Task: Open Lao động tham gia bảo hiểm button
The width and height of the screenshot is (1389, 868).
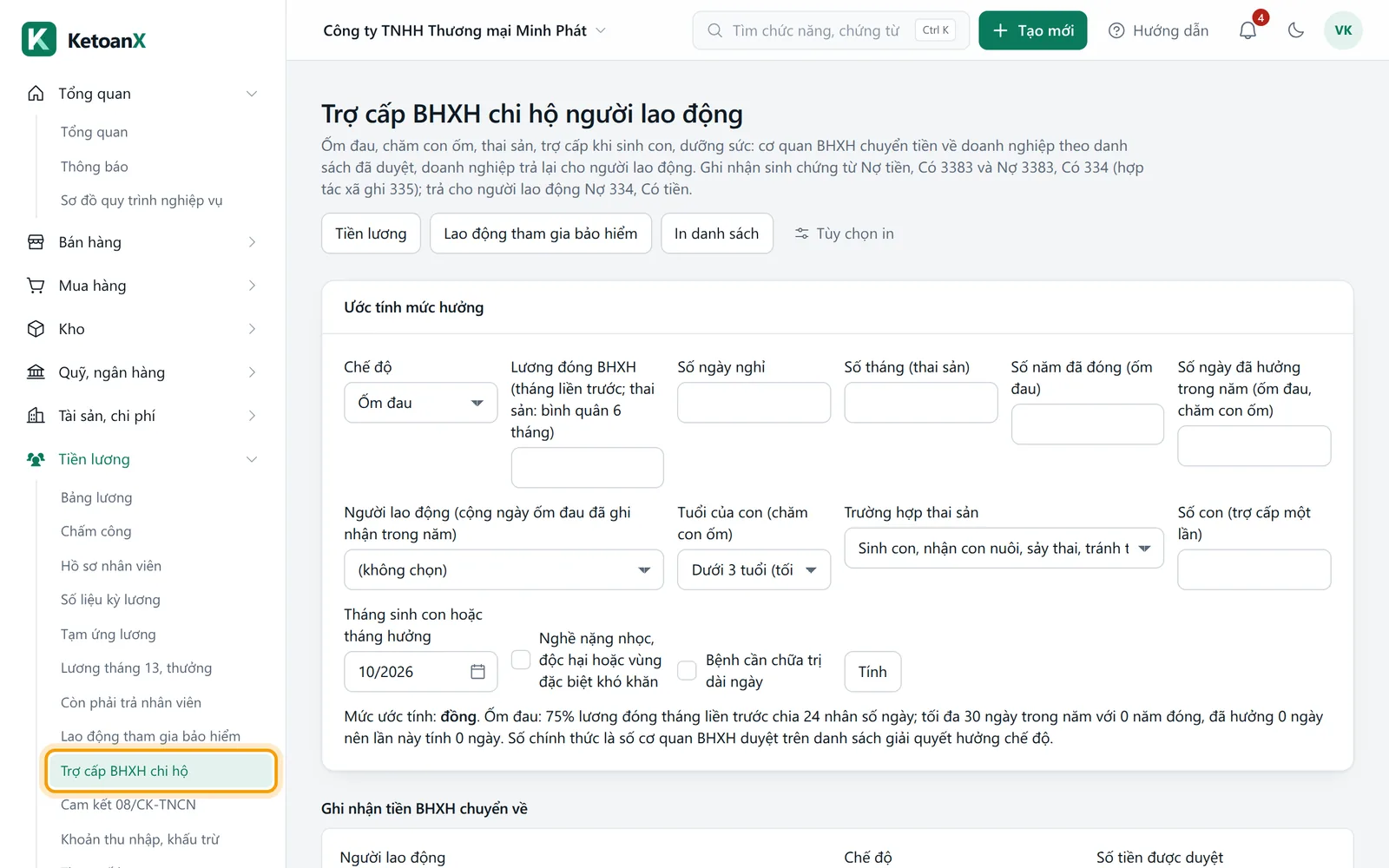Action: coord(541,233)
